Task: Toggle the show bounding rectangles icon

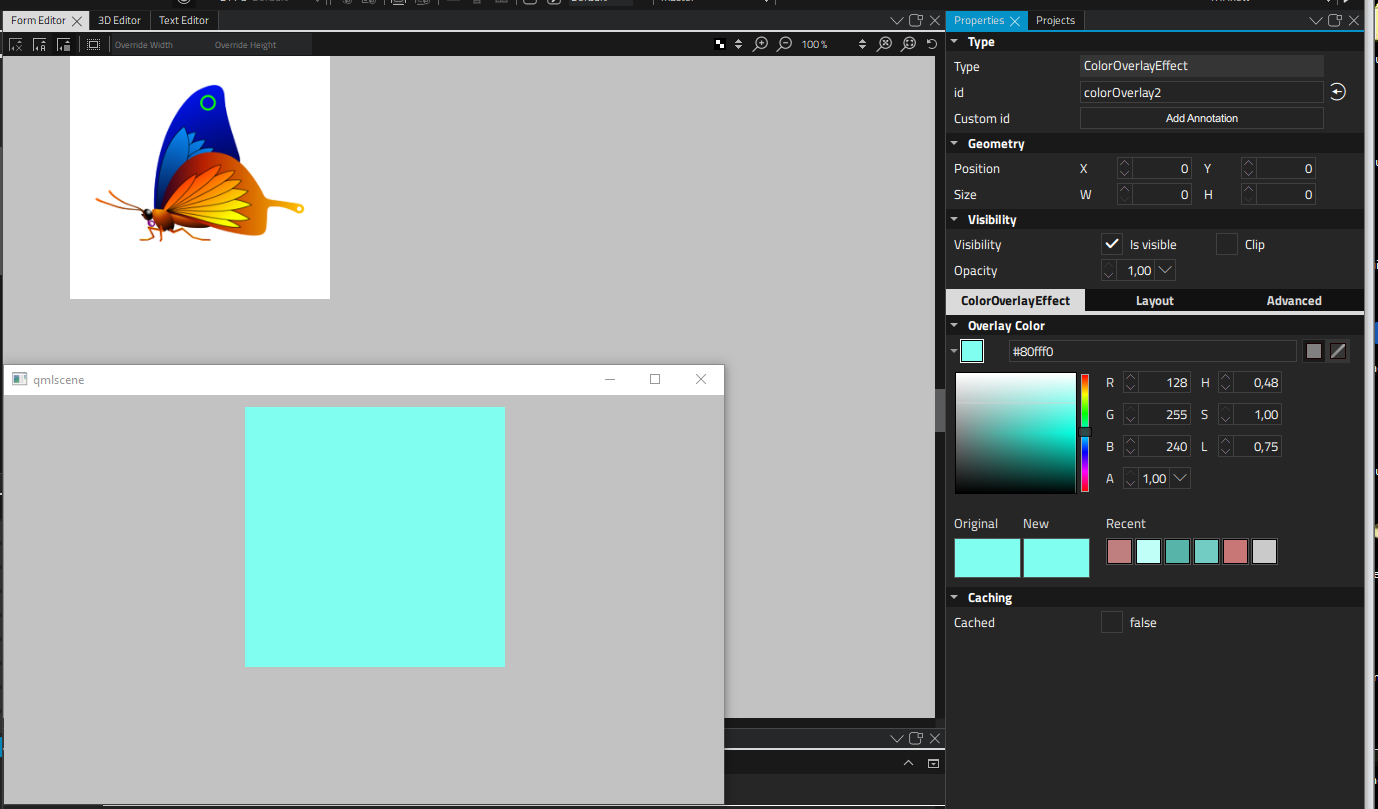Action: point(93,44)
